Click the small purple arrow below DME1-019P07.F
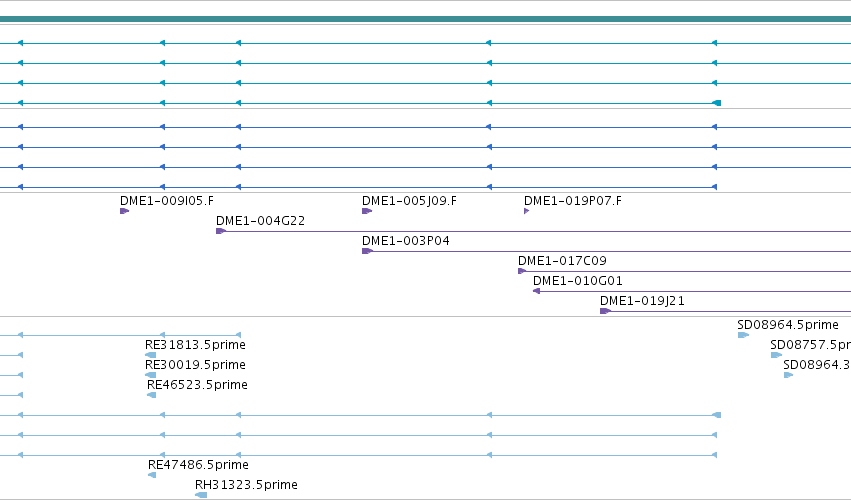The image size is (851, 500). click(x=526, y=211)
